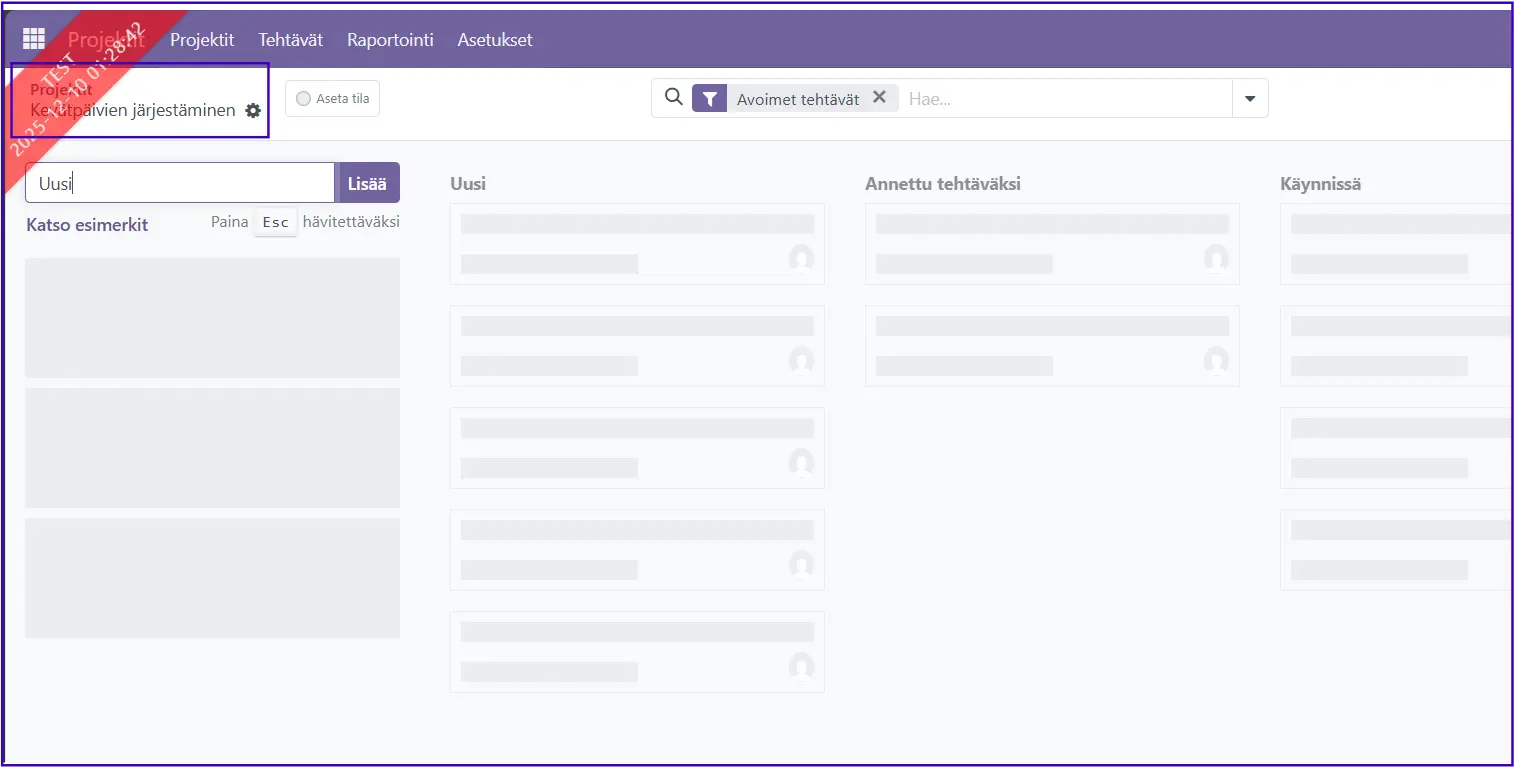Select the Käynnissä column header

1320,184
